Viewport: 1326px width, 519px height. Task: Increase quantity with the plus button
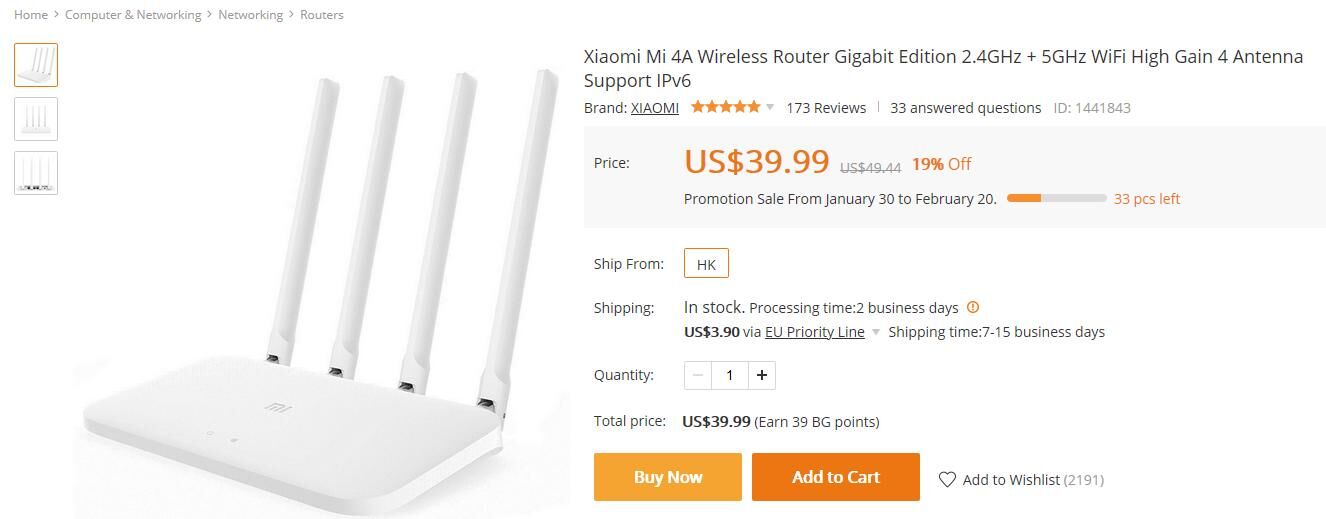click(762, 375)
